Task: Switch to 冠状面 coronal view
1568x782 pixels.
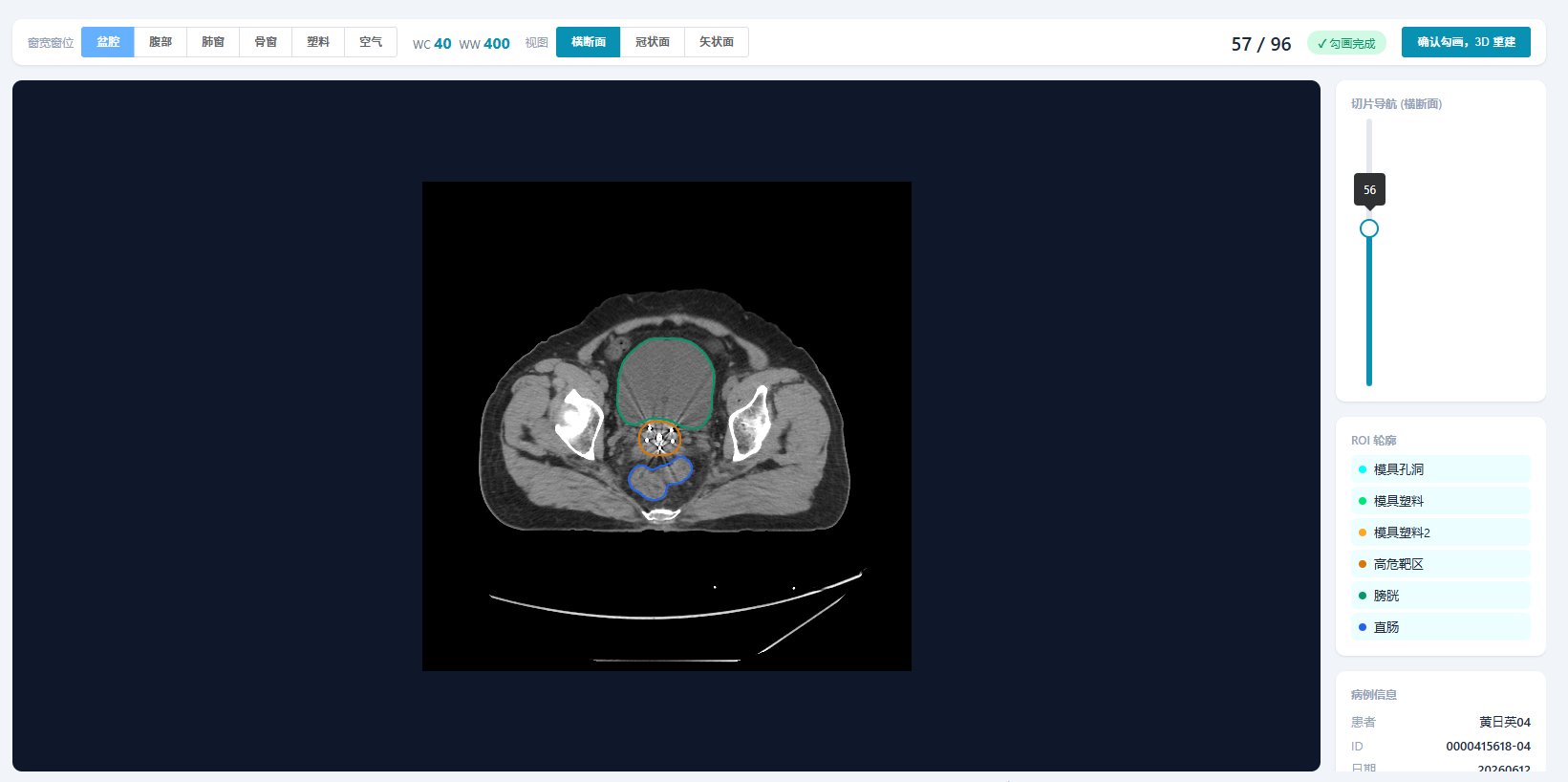Action: click(653, 42)
